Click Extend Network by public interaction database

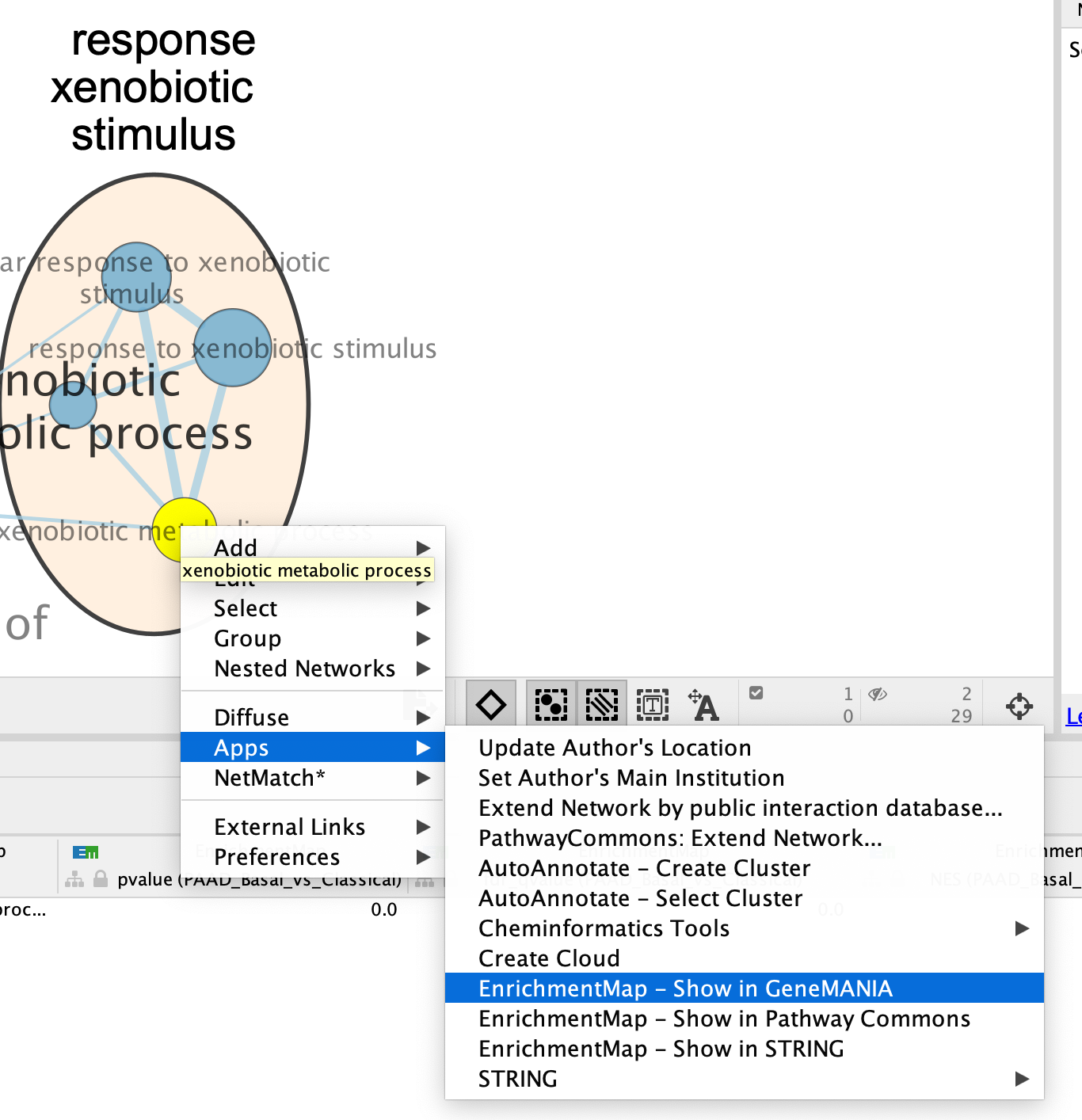740,808
